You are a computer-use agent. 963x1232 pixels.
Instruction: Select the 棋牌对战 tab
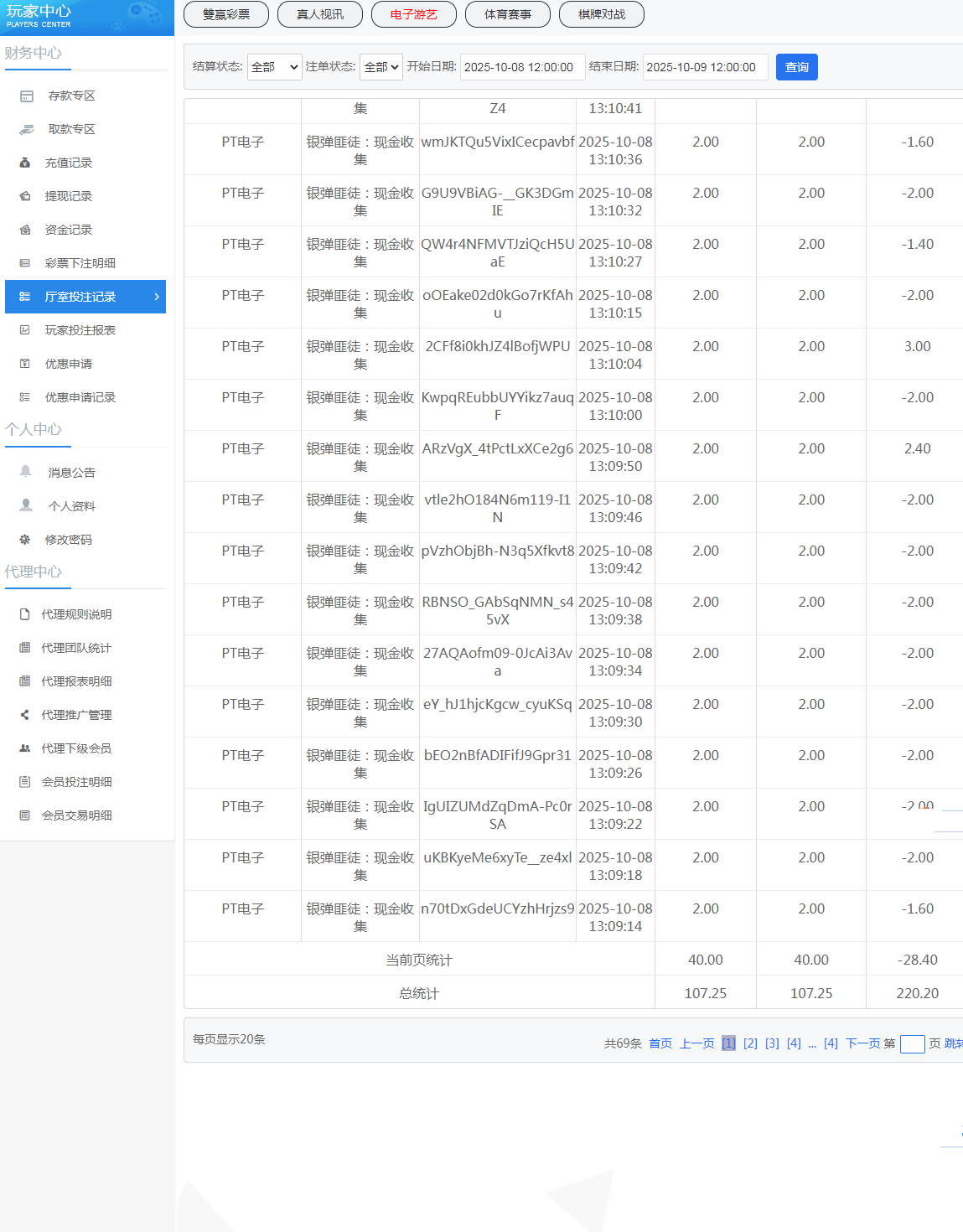coord(602,14)
